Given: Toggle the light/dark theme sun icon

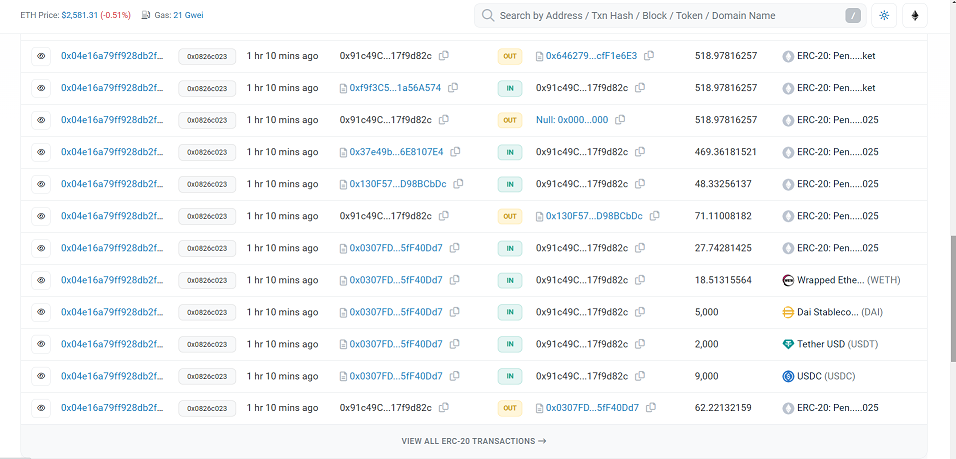Looking at the screenshot, I should tap(884, 16).
